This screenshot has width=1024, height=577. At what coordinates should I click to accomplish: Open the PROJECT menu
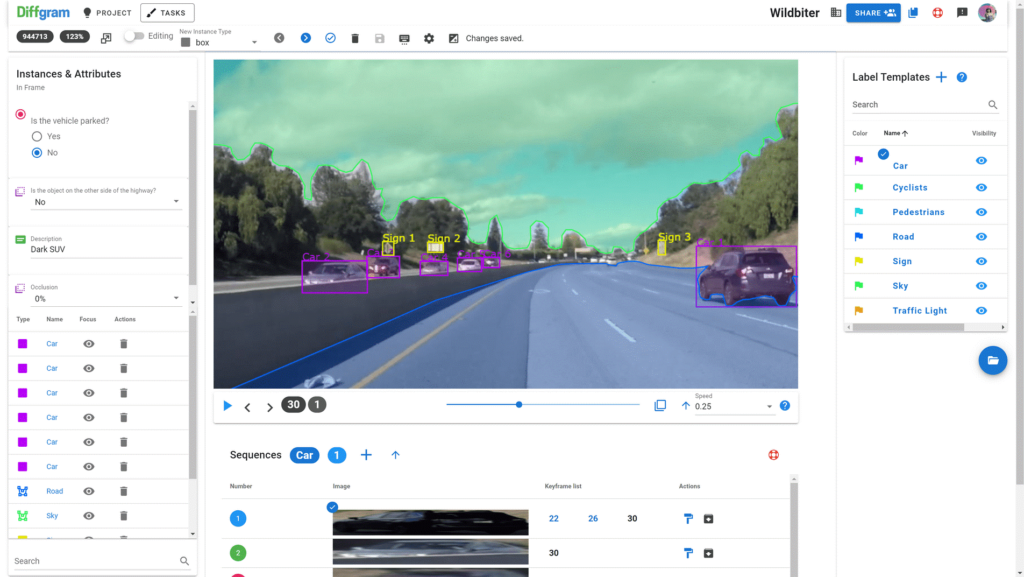(x=107, y=13)
